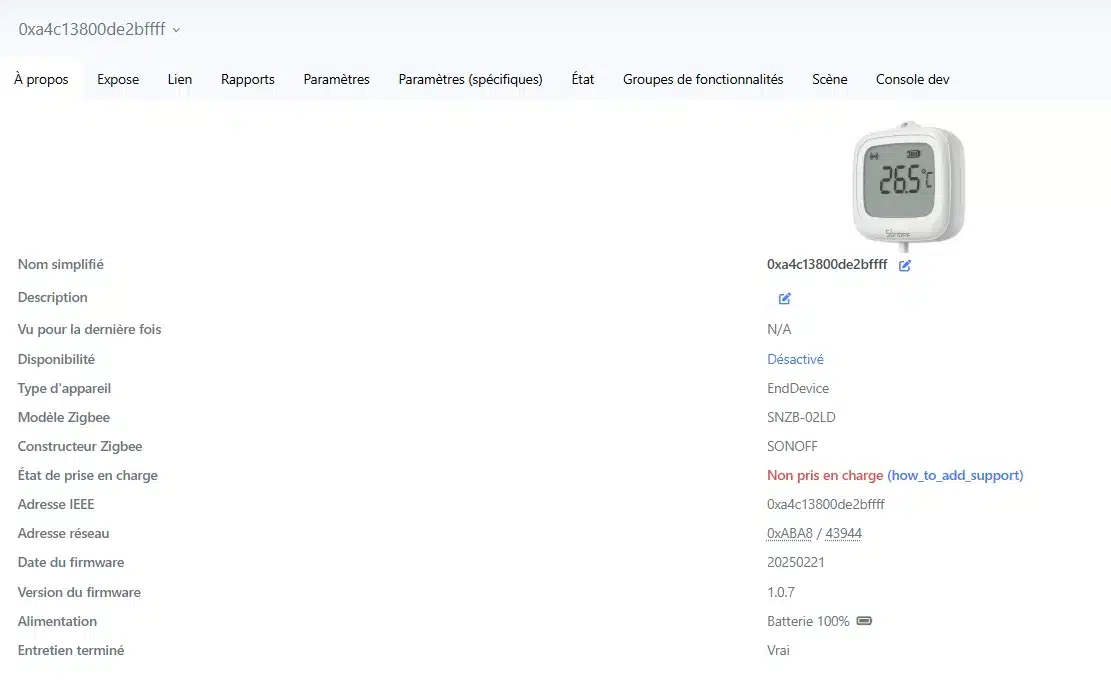Click the État de prise en charge label

(x=87, y=475)
